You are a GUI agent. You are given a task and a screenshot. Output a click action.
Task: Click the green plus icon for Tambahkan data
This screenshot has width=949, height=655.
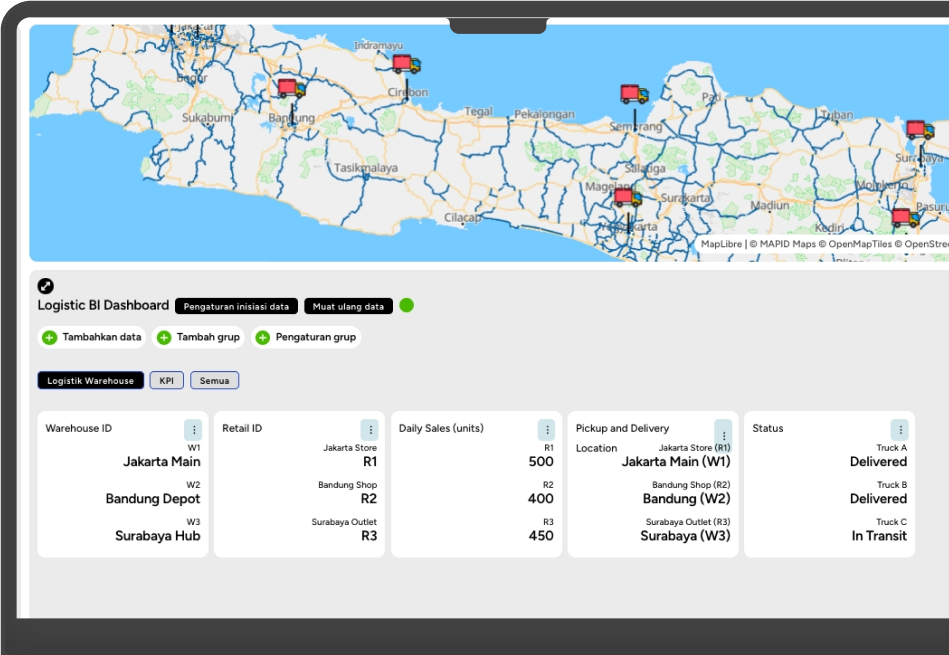(50, 338)
